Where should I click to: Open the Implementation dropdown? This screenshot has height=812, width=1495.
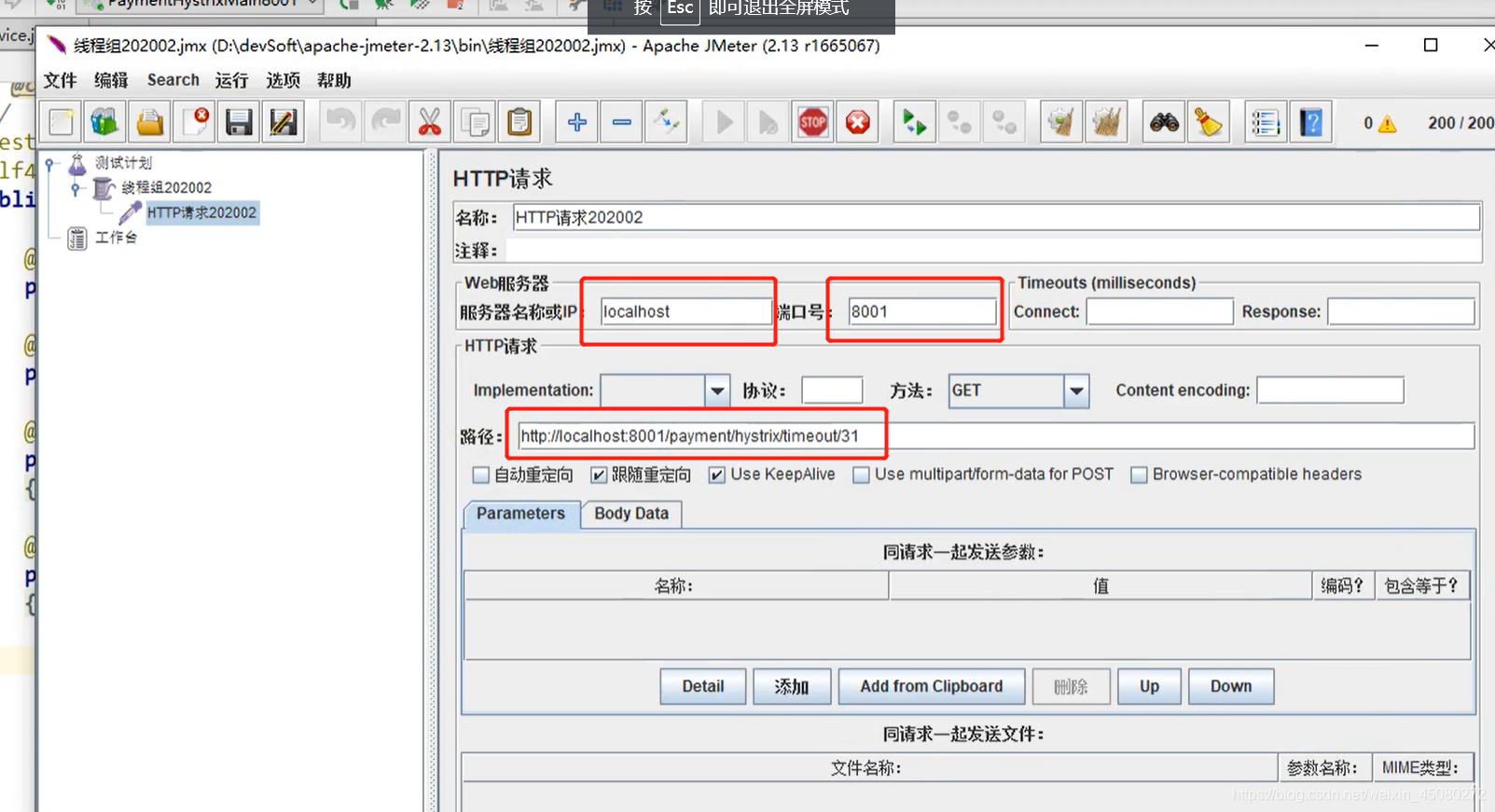point(717,391)
